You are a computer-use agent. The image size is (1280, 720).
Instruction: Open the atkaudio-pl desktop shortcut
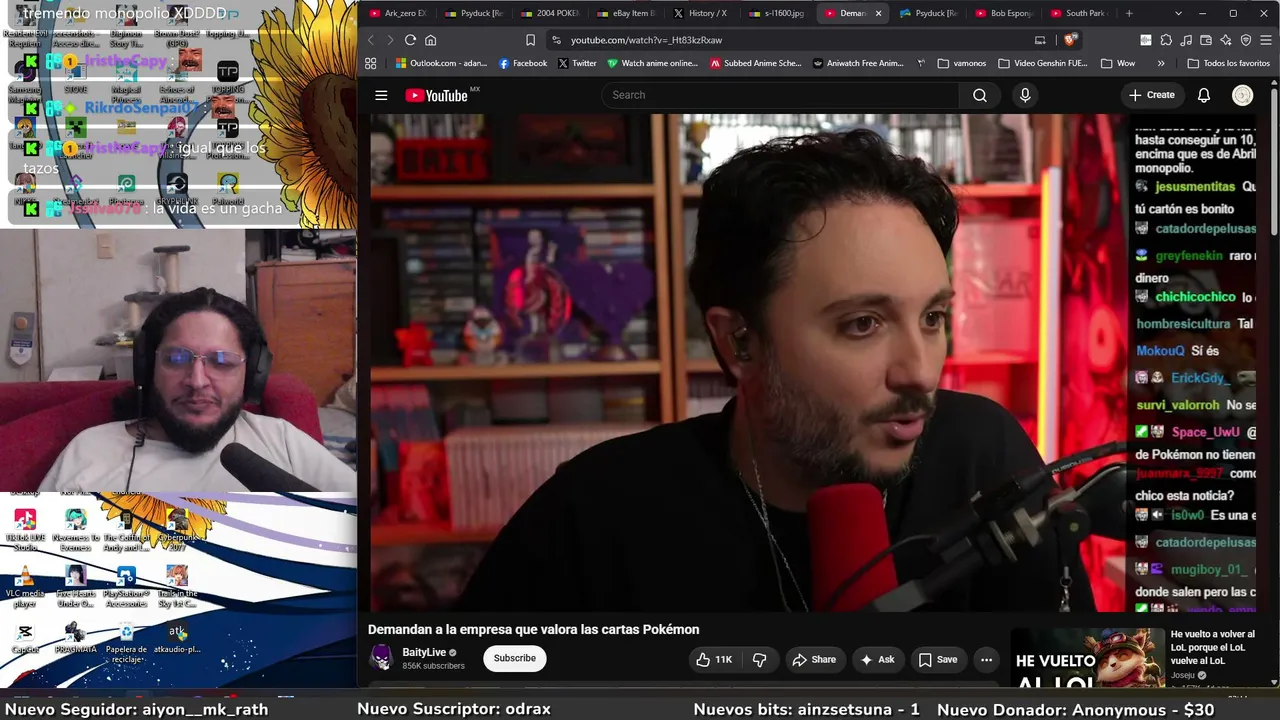[x=177, y=638]
